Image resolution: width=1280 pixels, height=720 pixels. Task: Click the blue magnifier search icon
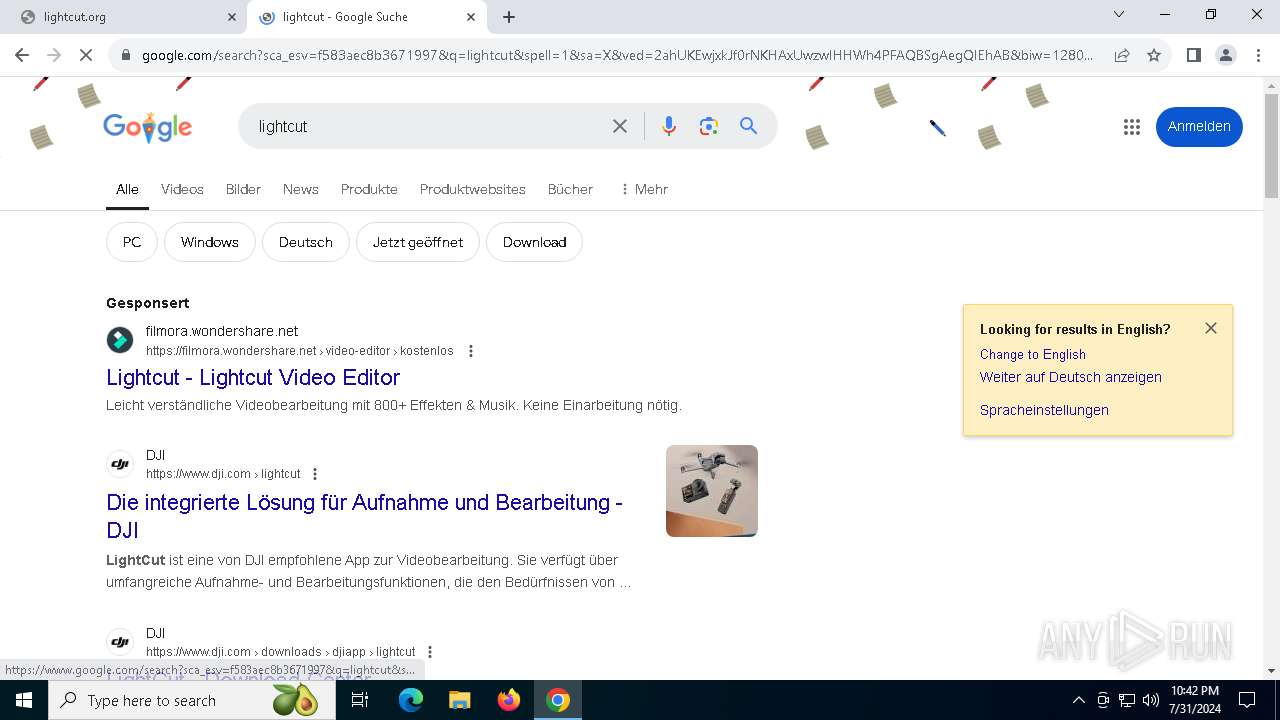pos(748,126)
